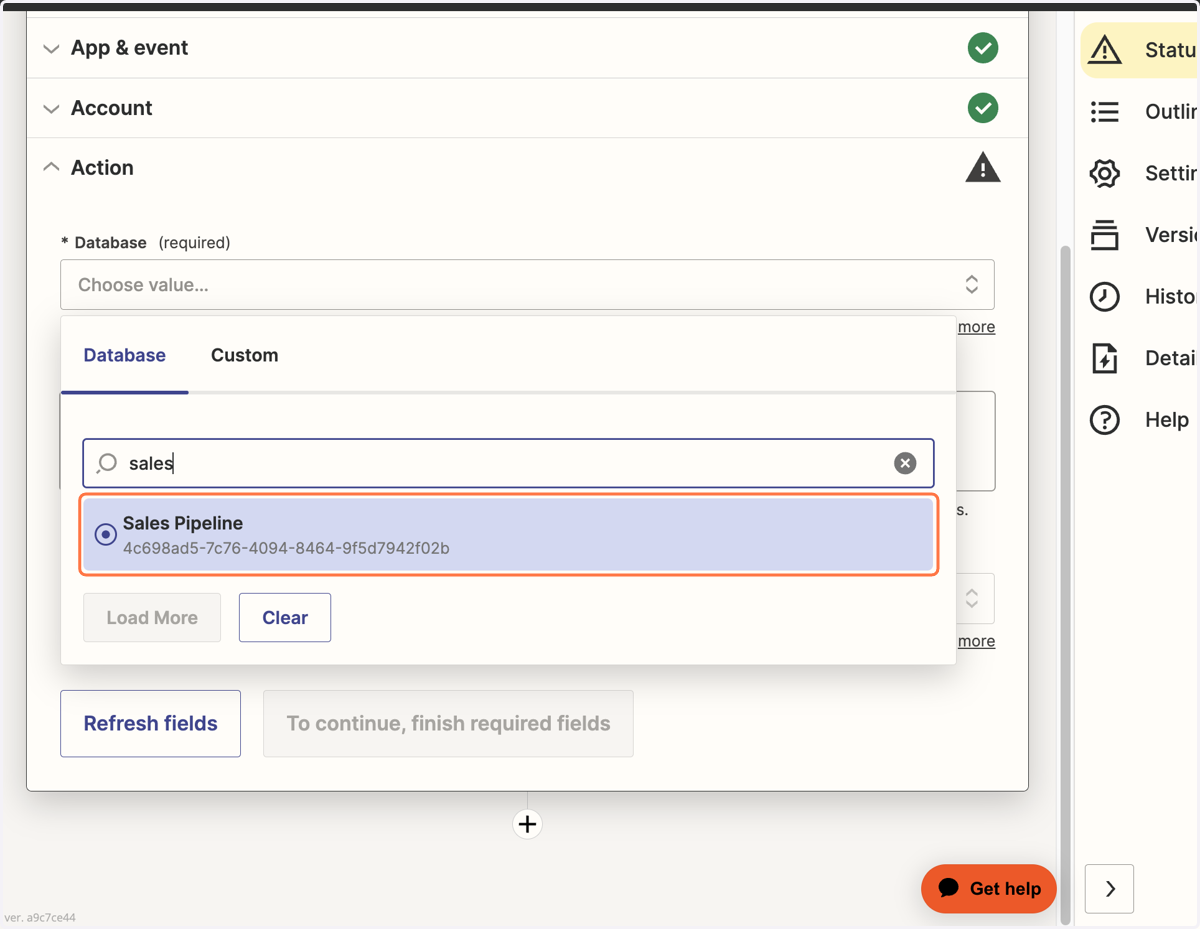Image resolution: width=1200 pixels, height=929 pixels.
Task: Select the Sales Pipeline radio button
Action: point(105,535)
